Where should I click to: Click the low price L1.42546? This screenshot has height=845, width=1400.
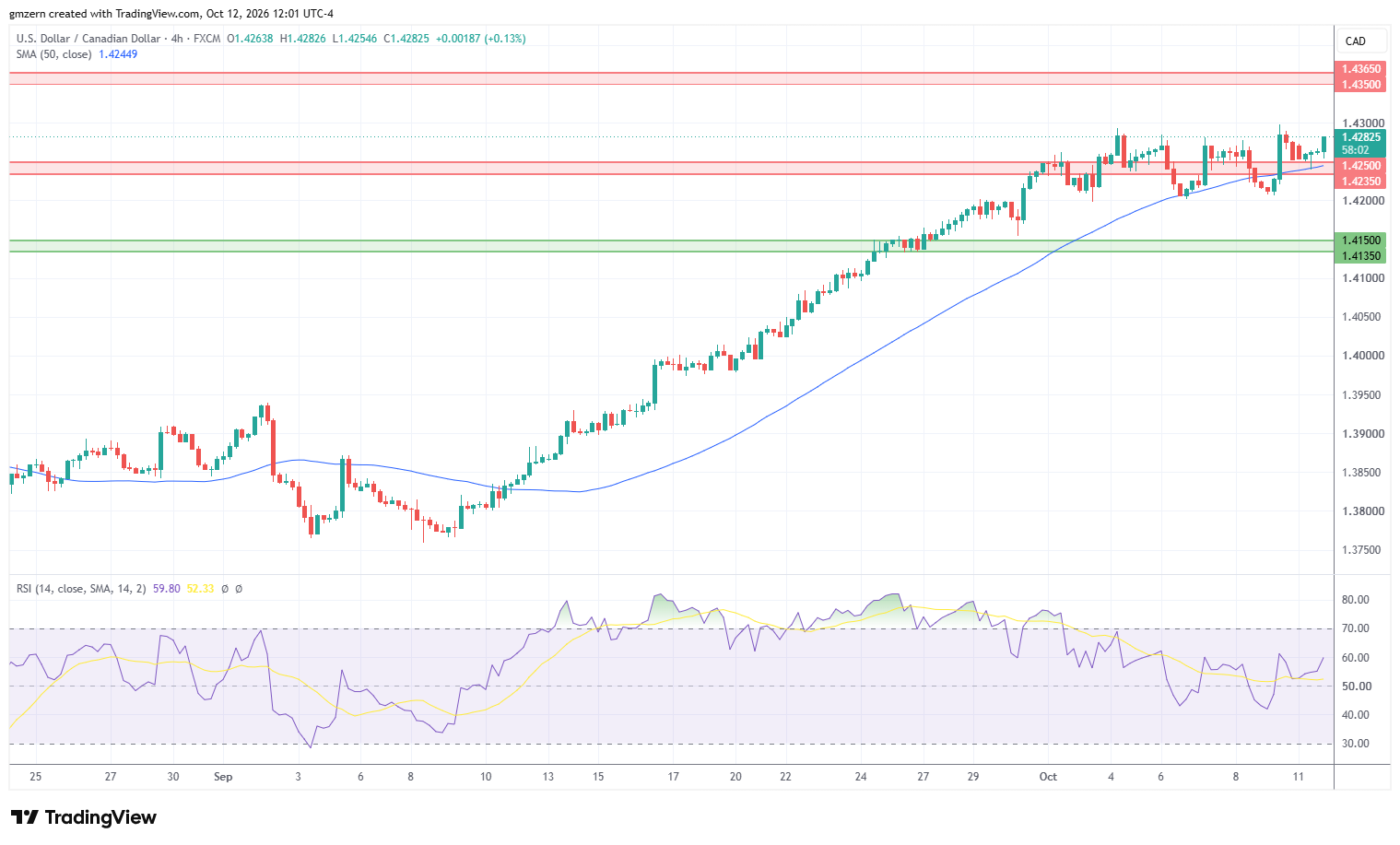[355, 39]
